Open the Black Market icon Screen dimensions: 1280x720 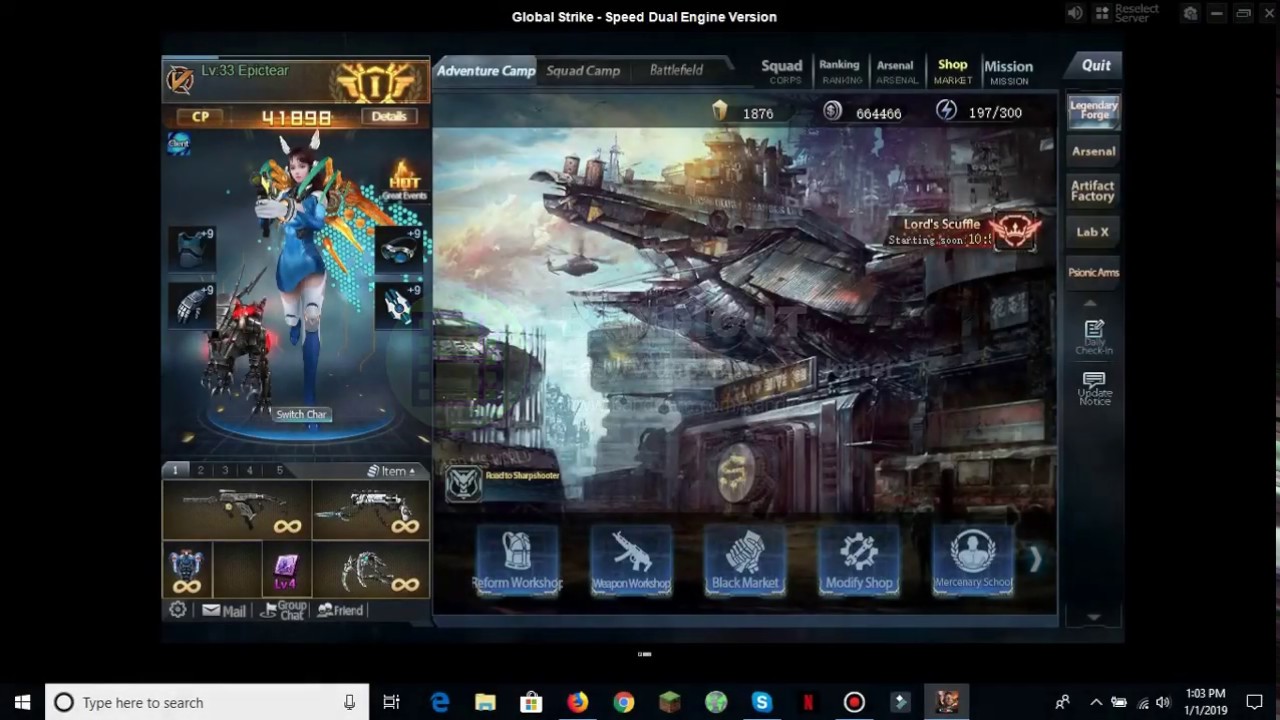745,559
